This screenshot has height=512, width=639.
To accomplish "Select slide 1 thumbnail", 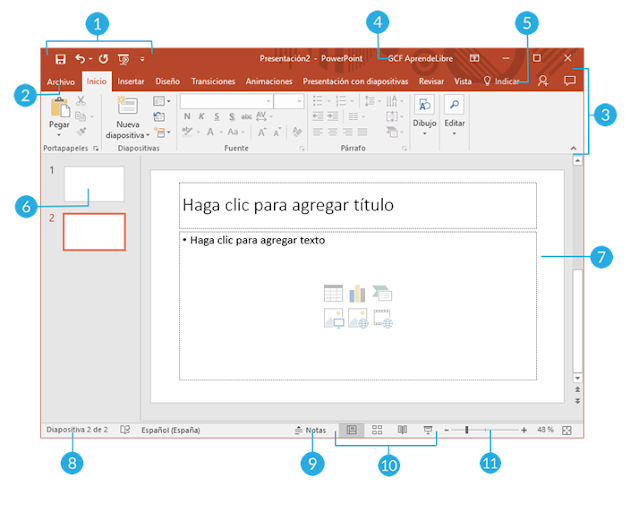I will 94,184.
